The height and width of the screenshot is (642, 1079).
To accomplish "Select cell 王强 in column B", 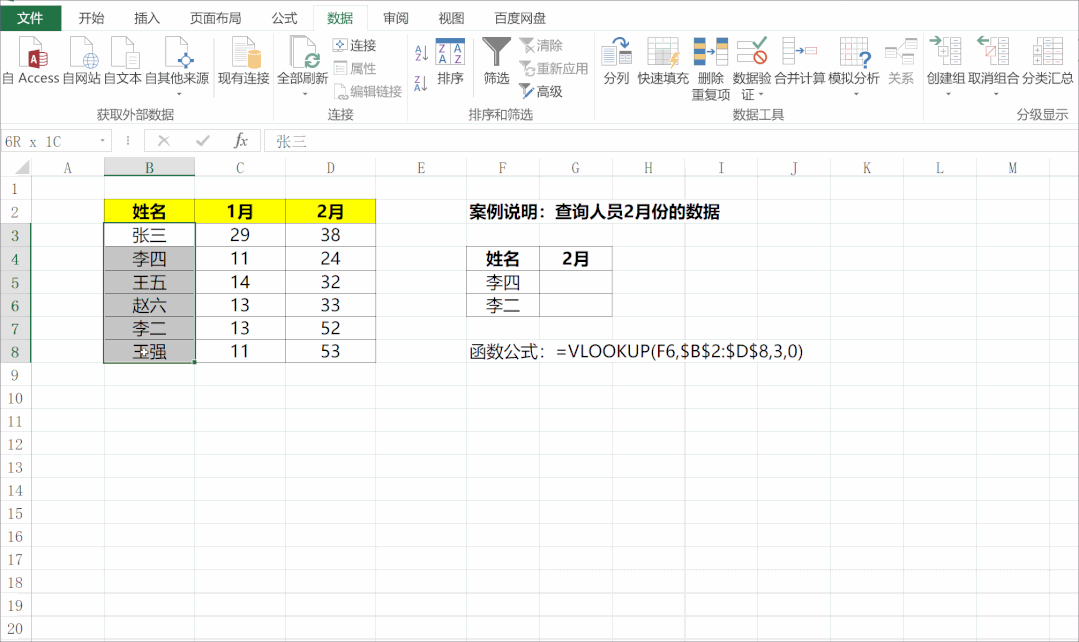I will tap(149, 352).
